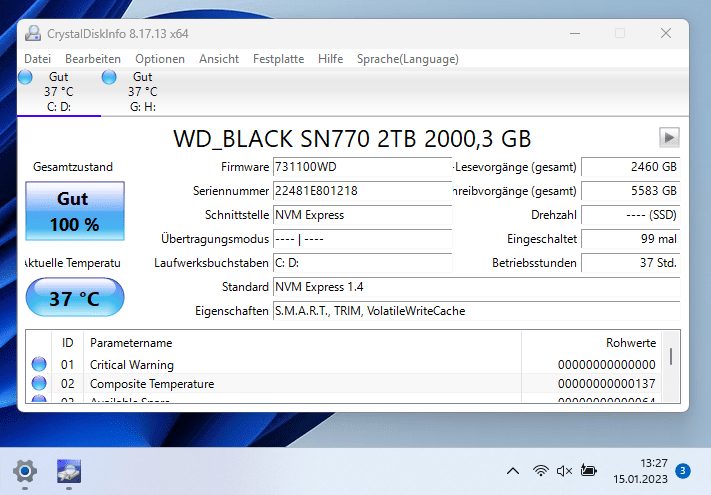Open the Bearbeiten menu
This screenshot has width=711, height=495.
[93, 59]
